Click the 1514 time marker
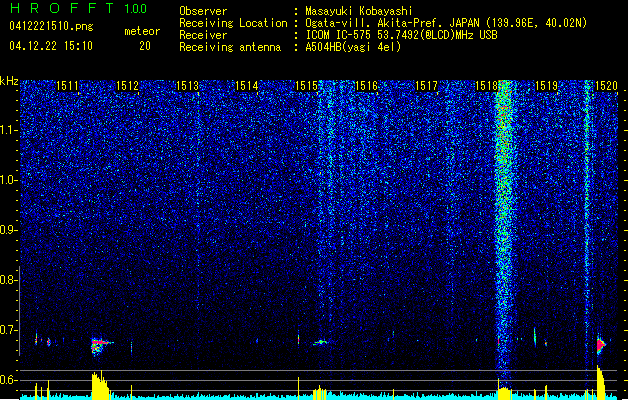This screenshot has width=629, height=400. pos(246,86)
